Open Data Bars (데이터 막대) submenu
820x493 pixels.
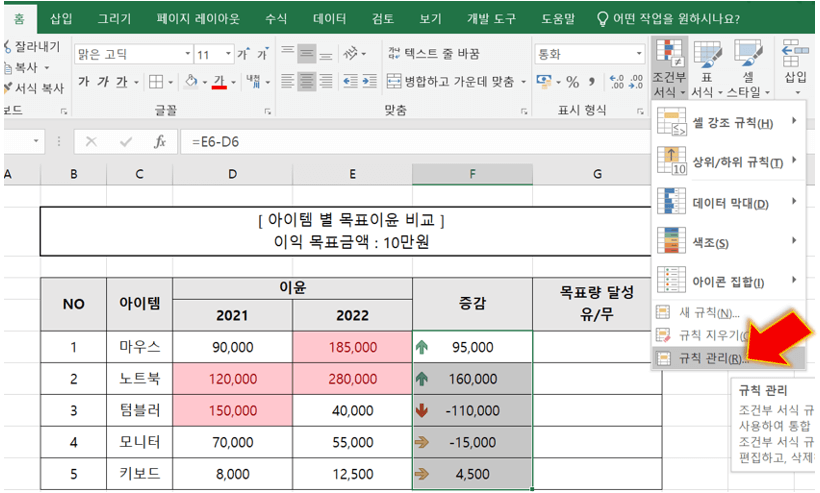[728, 202]
